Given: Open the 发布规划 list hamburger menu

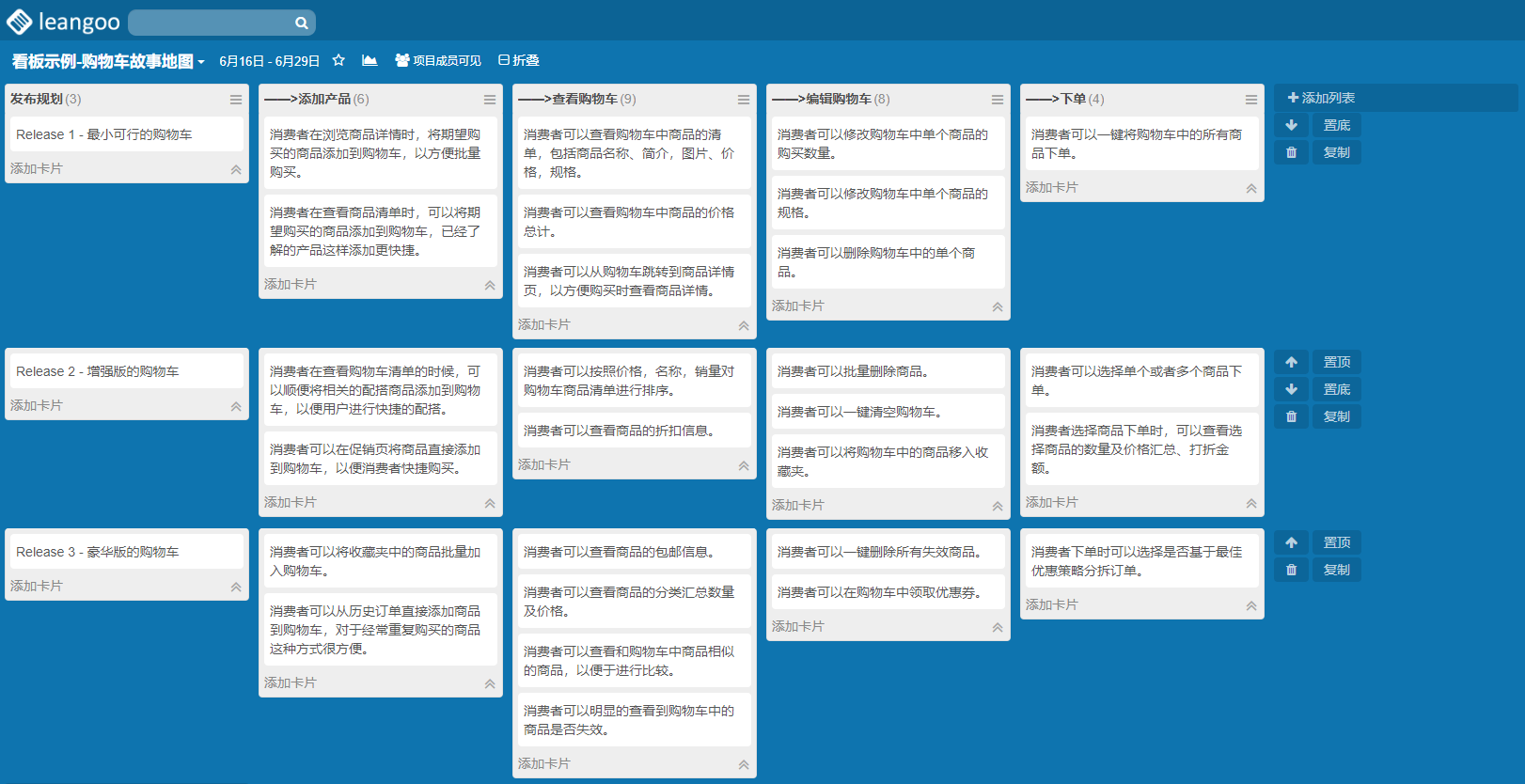Looking at the screenshot, I should click(x=236, y=99).
